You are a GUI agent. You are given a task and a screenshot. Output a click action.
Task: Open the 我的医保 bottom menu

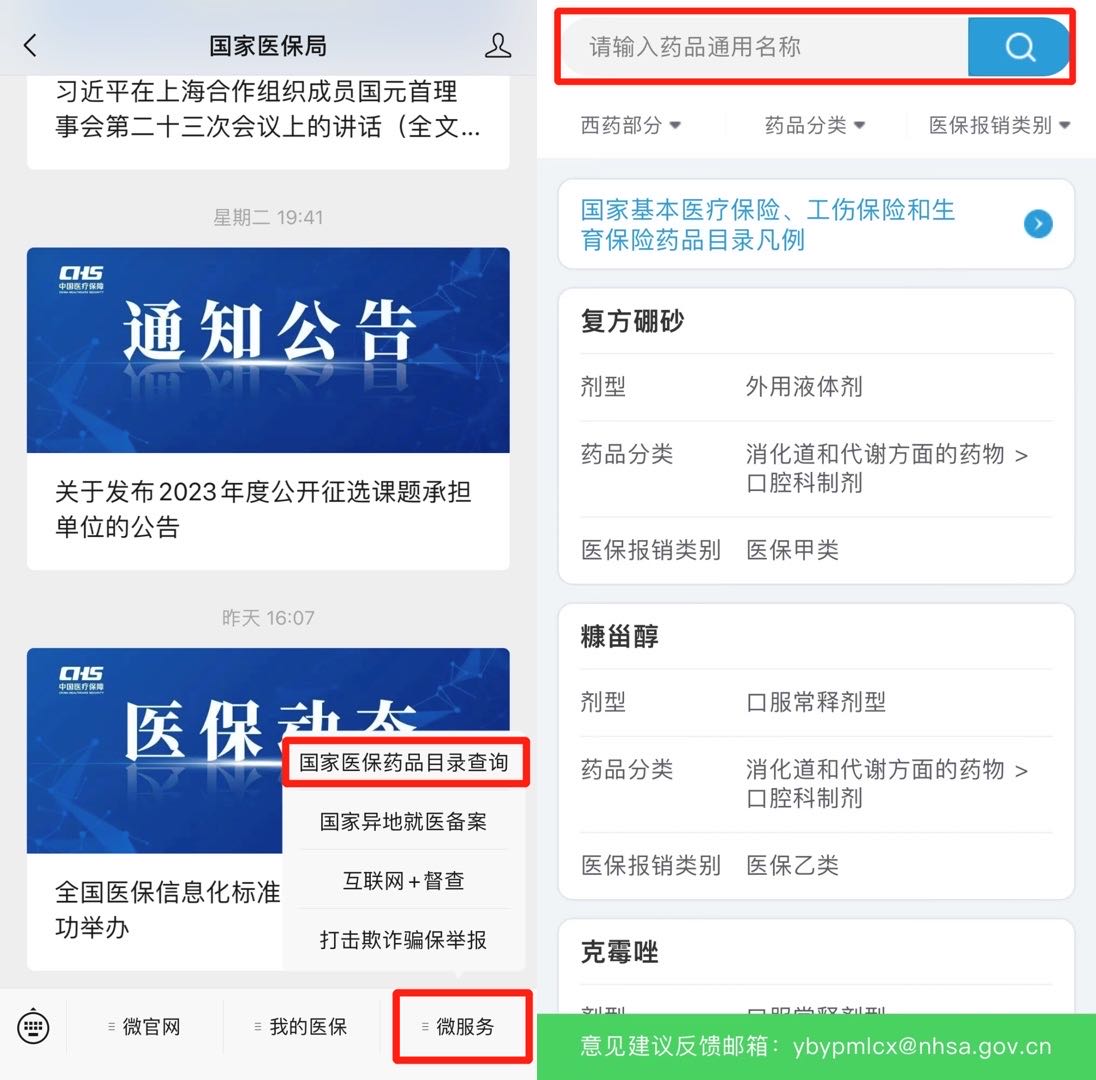click(x=301, y=1027)
